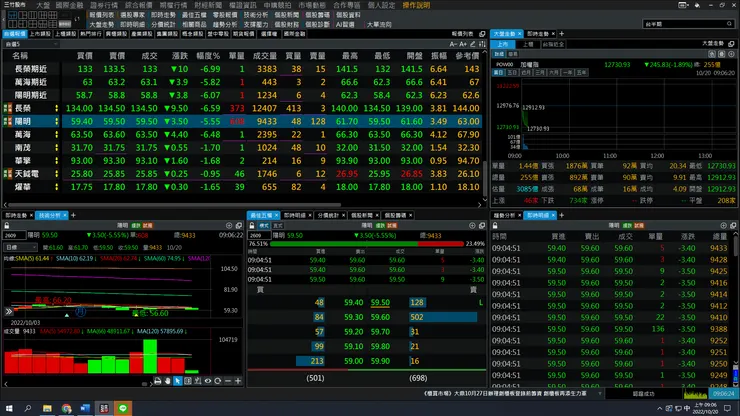Click add circle icon in chart panel
740x416 pixels.
(229, 226)
